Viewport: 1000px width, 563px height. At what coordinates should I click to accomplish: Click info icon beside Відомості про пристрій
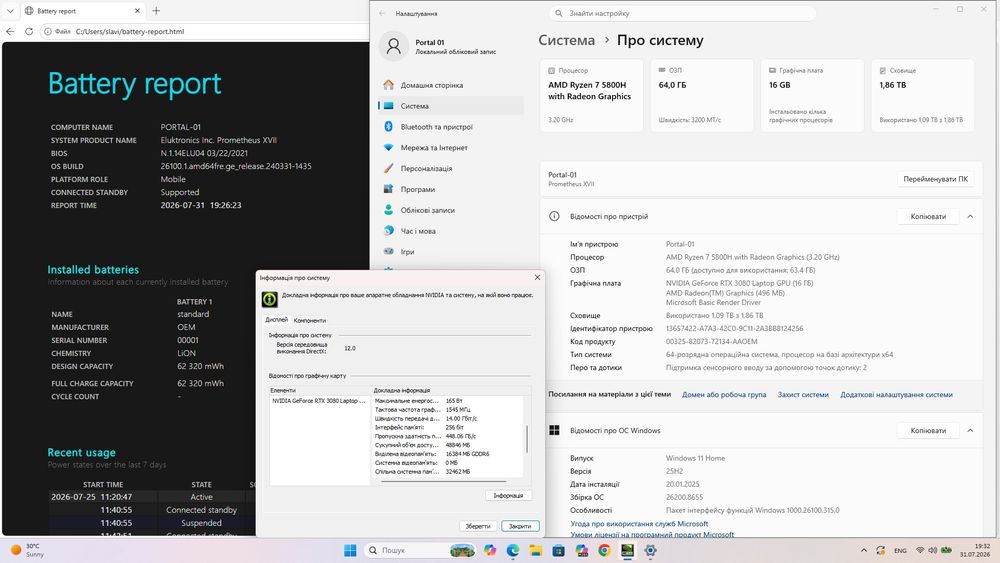tap(554, 216)
